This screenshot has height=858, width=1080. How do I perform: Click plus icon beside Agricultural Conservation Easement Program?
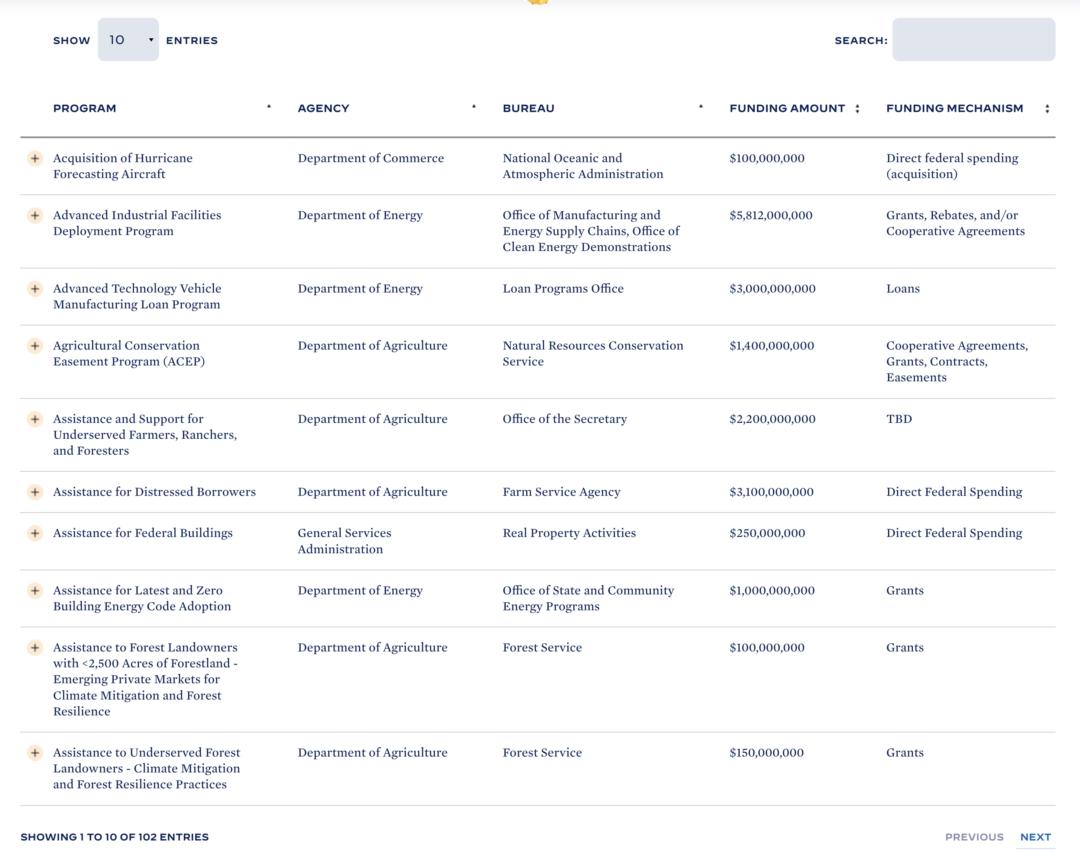pos(34,346)
